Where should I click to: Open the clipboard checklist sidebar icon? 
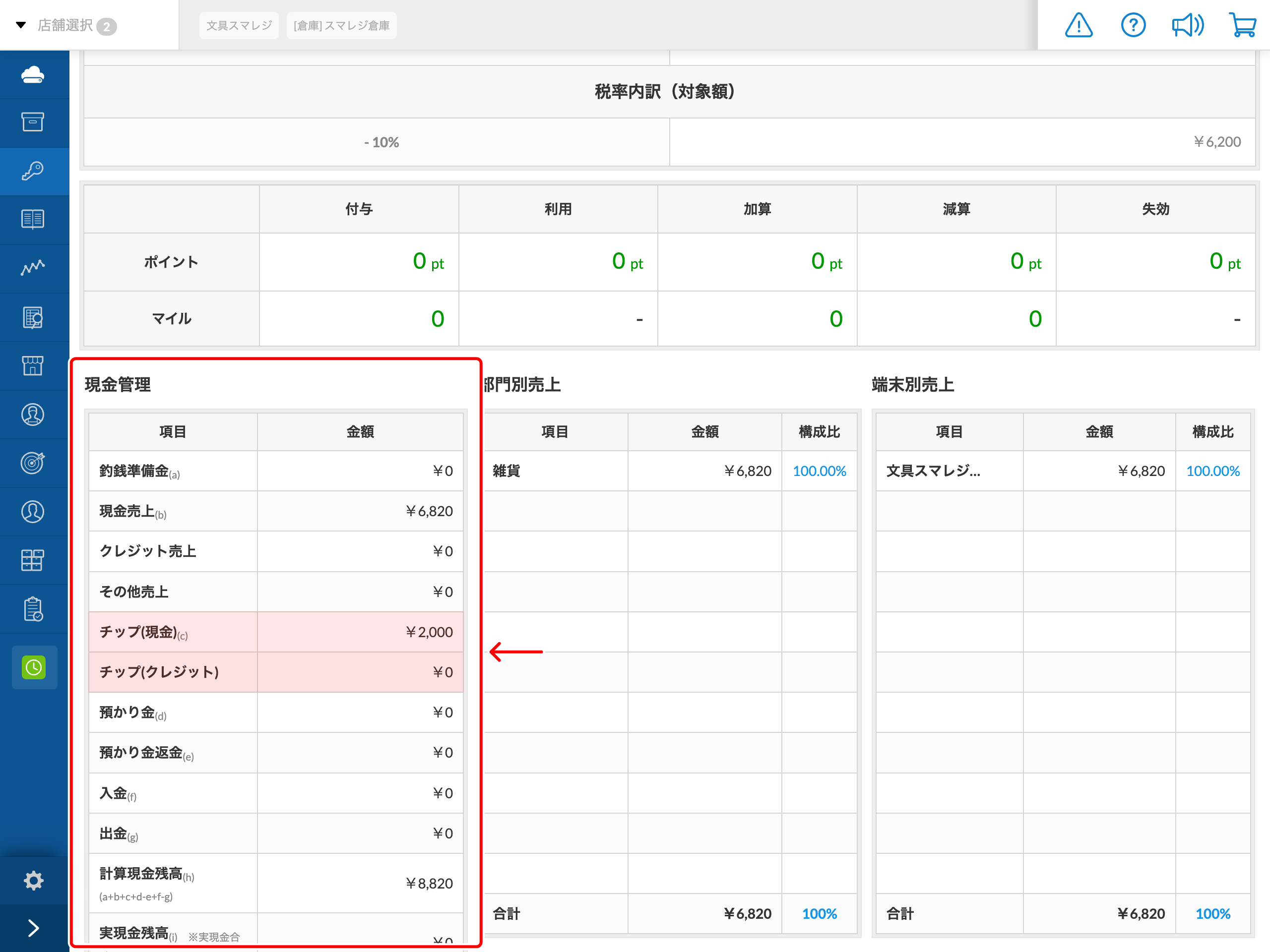[33, 609]
